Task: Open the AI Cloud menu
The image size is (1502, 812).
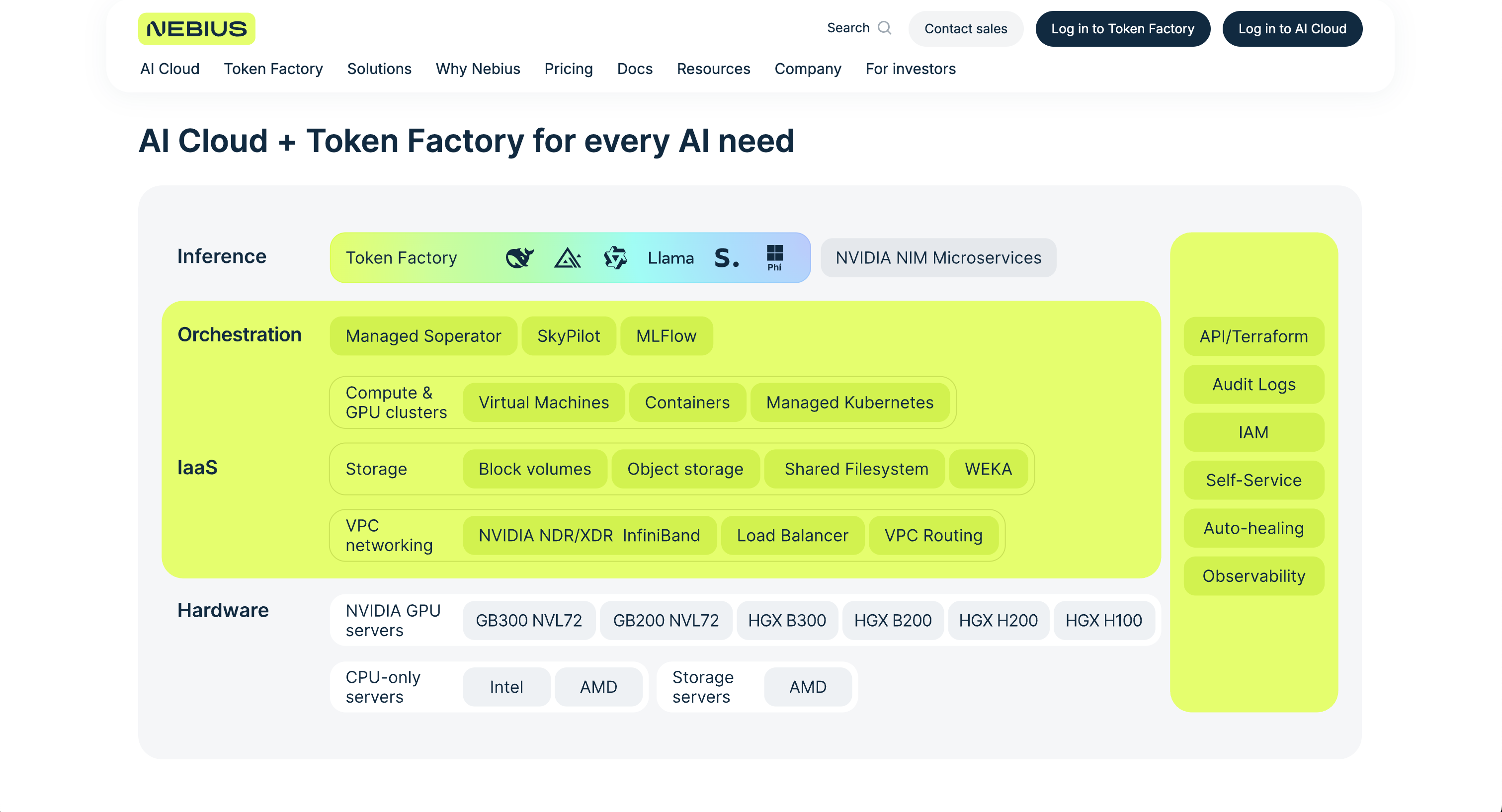Action: pyautogui.click(x=169, y=69)
